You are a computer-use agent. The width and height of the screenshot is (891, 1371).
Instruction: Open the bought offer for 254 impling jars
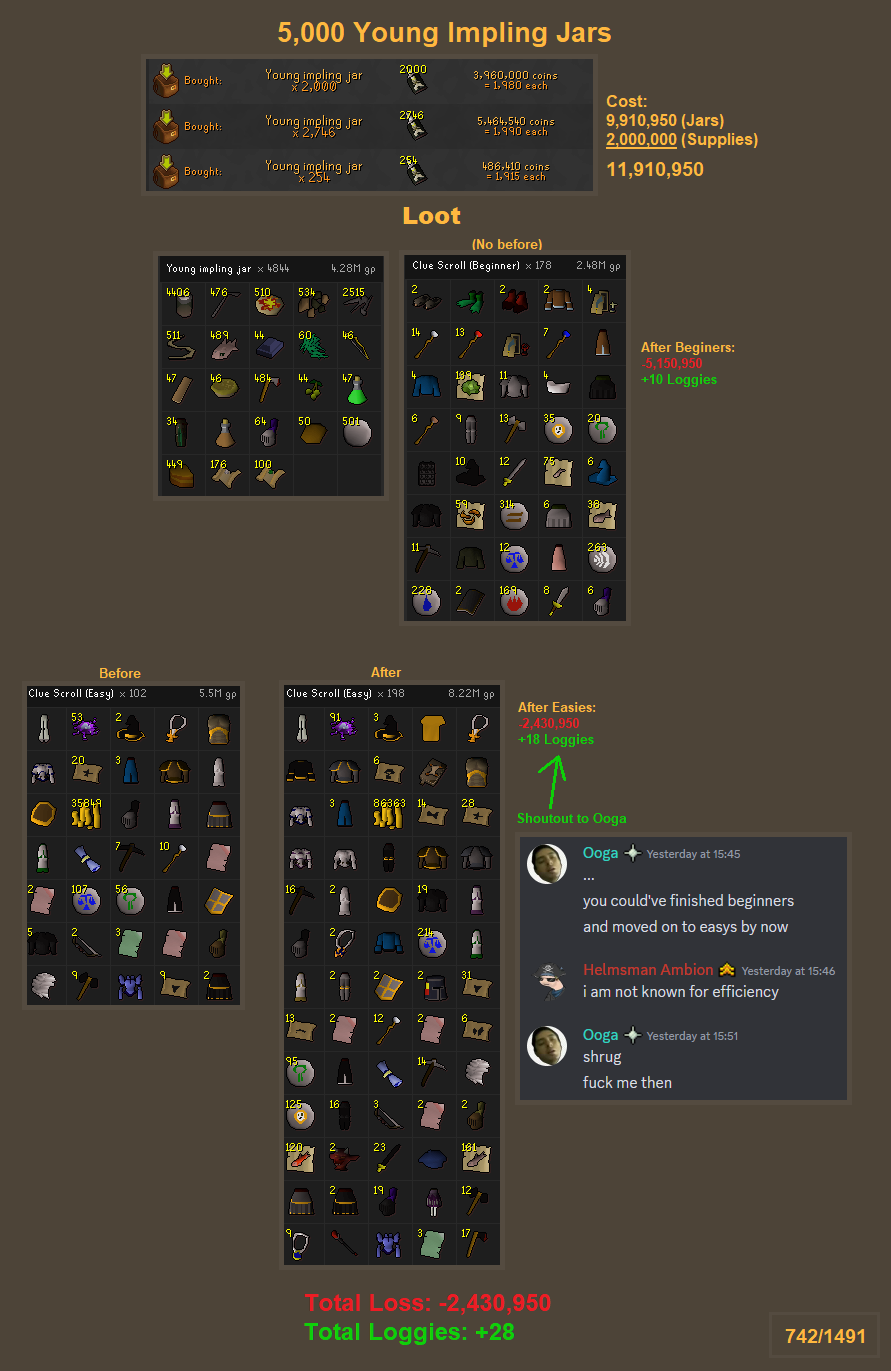369,171
